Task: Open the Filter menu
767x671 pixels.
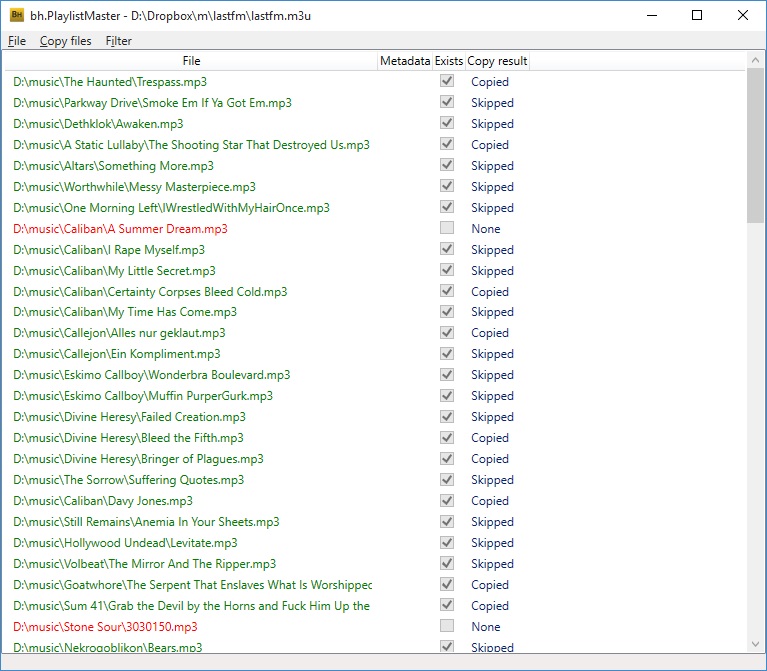Action: tap(118, 41)
